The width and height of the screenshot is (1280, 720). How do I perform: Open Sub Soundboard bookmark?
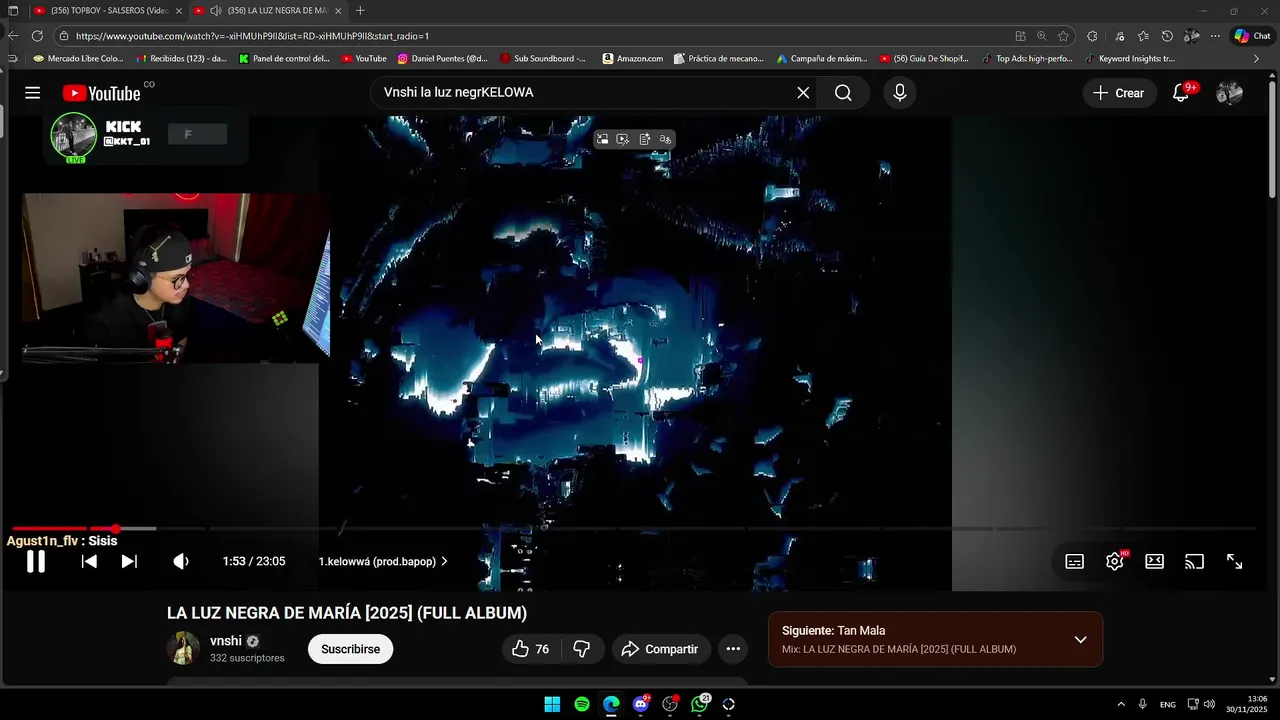click(543, 59)
